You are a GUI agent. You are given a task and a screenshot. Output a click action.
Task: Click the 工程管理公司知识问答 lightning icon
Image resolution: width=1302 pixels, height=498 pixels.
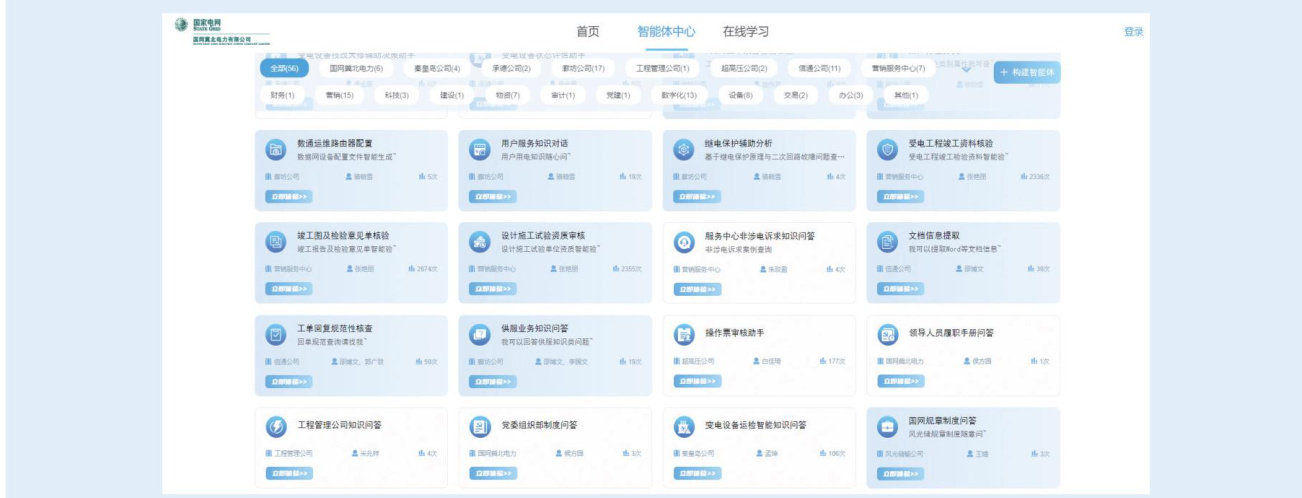(x=275, y=427)
